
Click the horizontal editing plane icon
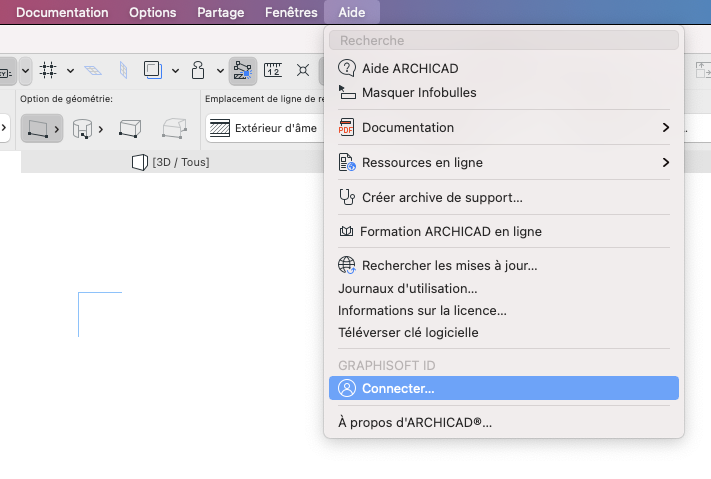click(x=93, y=70)
